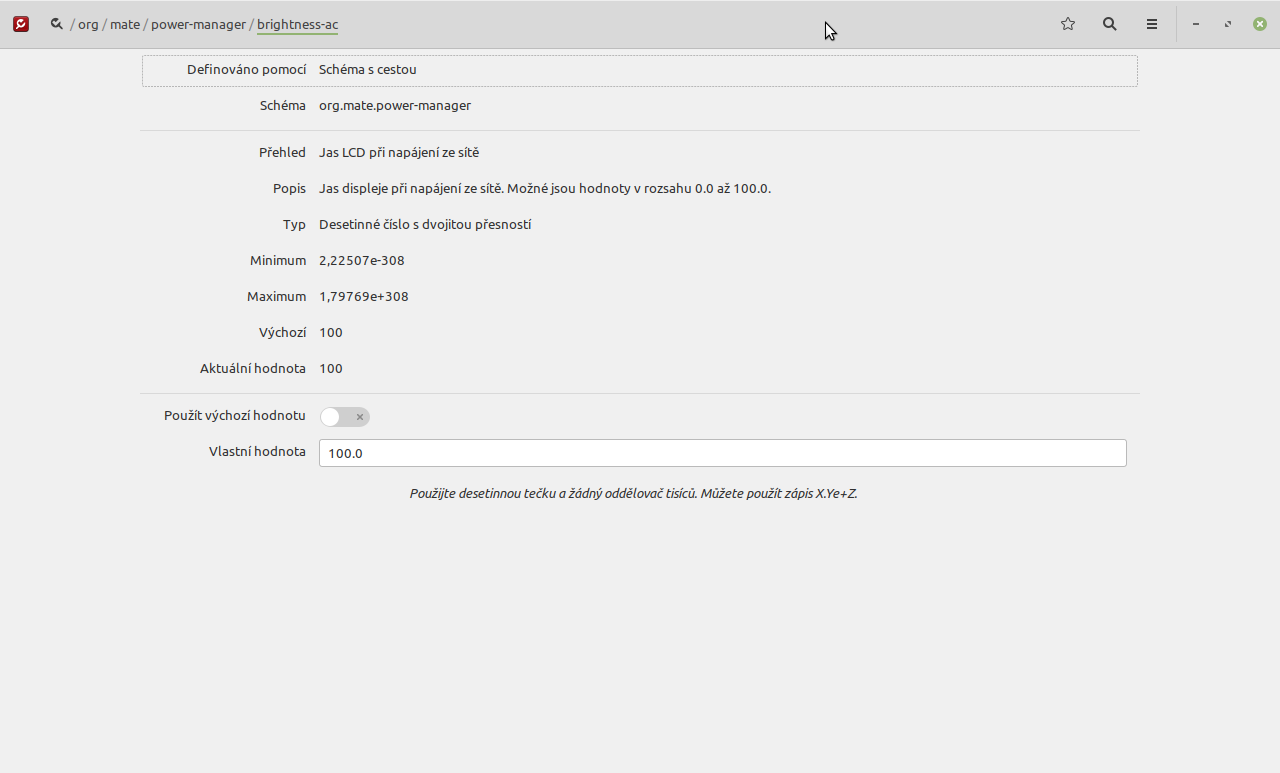The image size is (1280, 773).
Task: Open search with the magnifier icon
Action: (x=1110, y=24)
